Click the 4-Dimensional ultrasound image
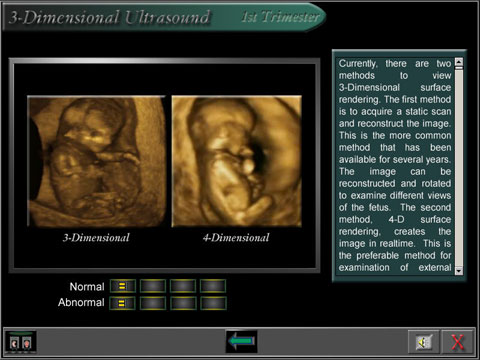 pyautogui.click(x=237, y=162)
